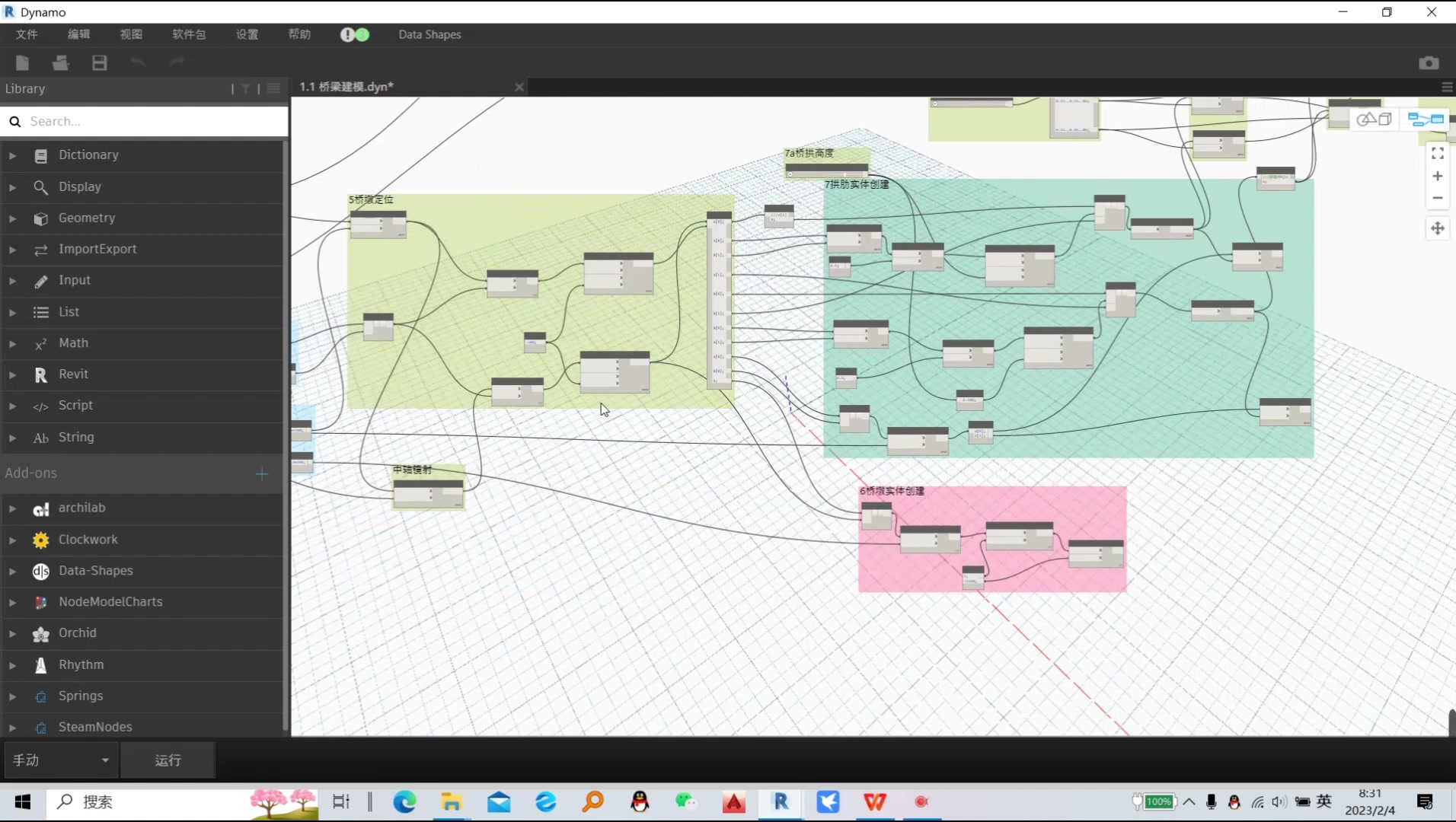
Task: Open the 设置 menu
Action: [x=247, y=34]
